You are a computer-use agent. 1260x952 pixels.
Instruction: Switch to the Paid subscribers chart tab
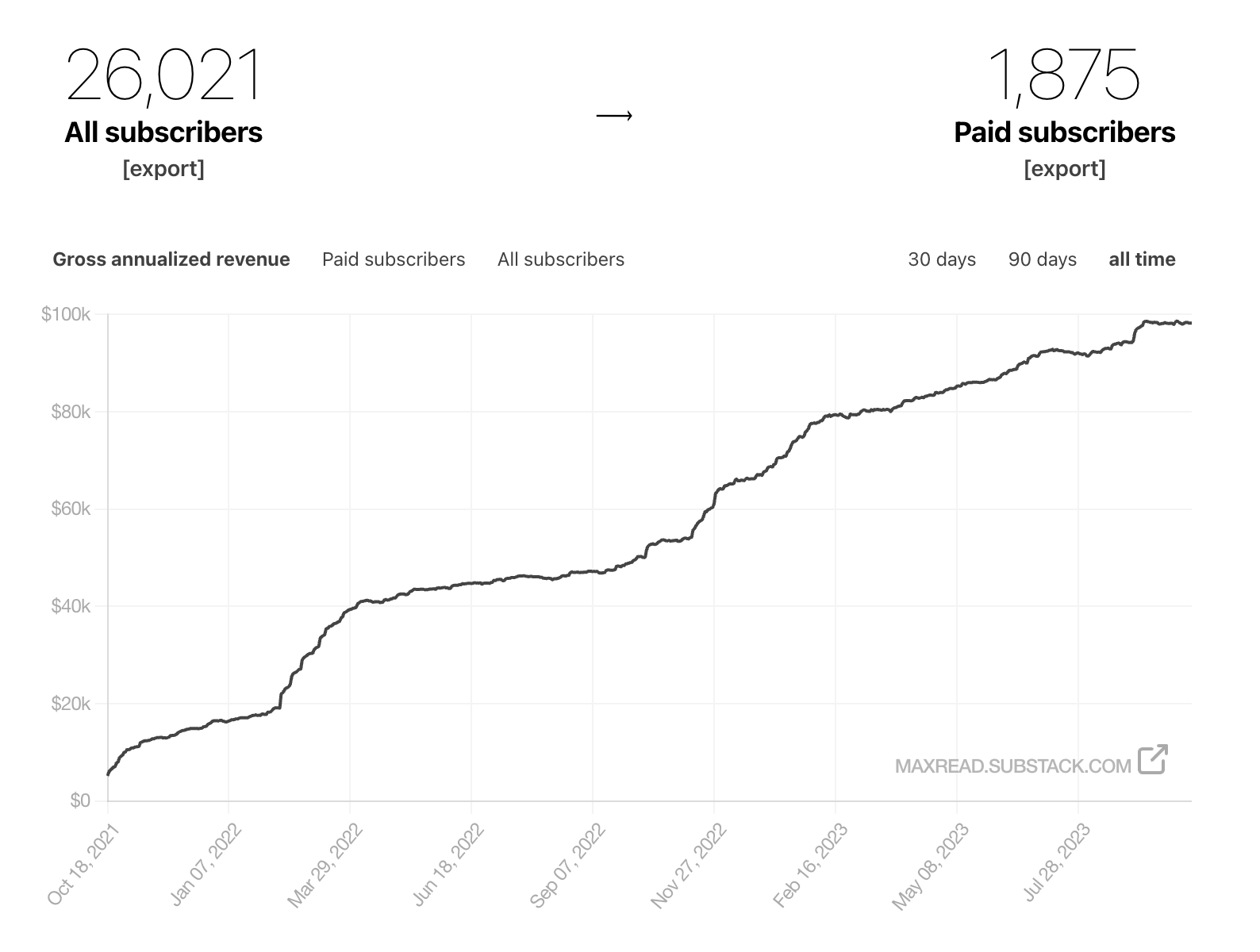pyautogui.click(x=394, y=259)
